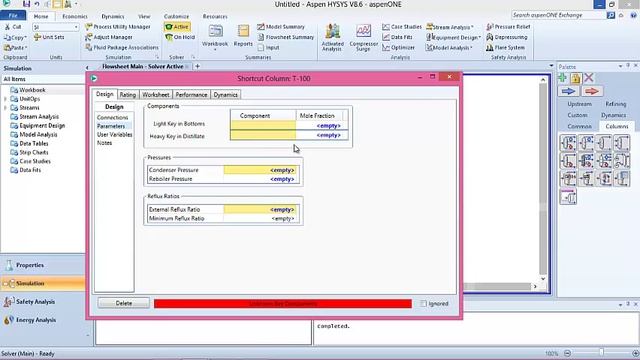
Task: Open the Worksheet tab of Shortcut Column
Action: click(156, 95)
